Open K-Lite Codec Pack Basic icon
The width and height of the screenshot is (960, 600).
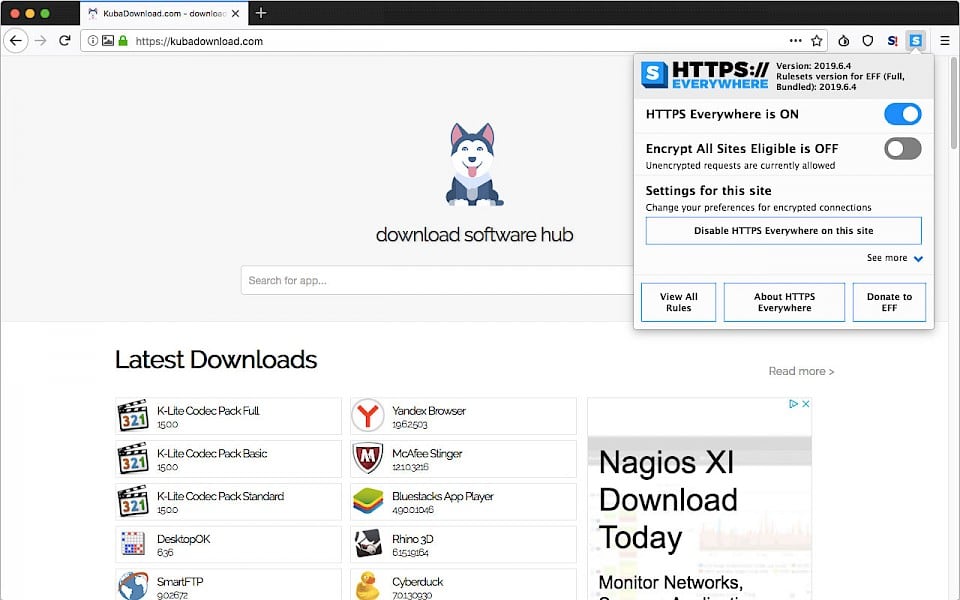pos(133,459)
